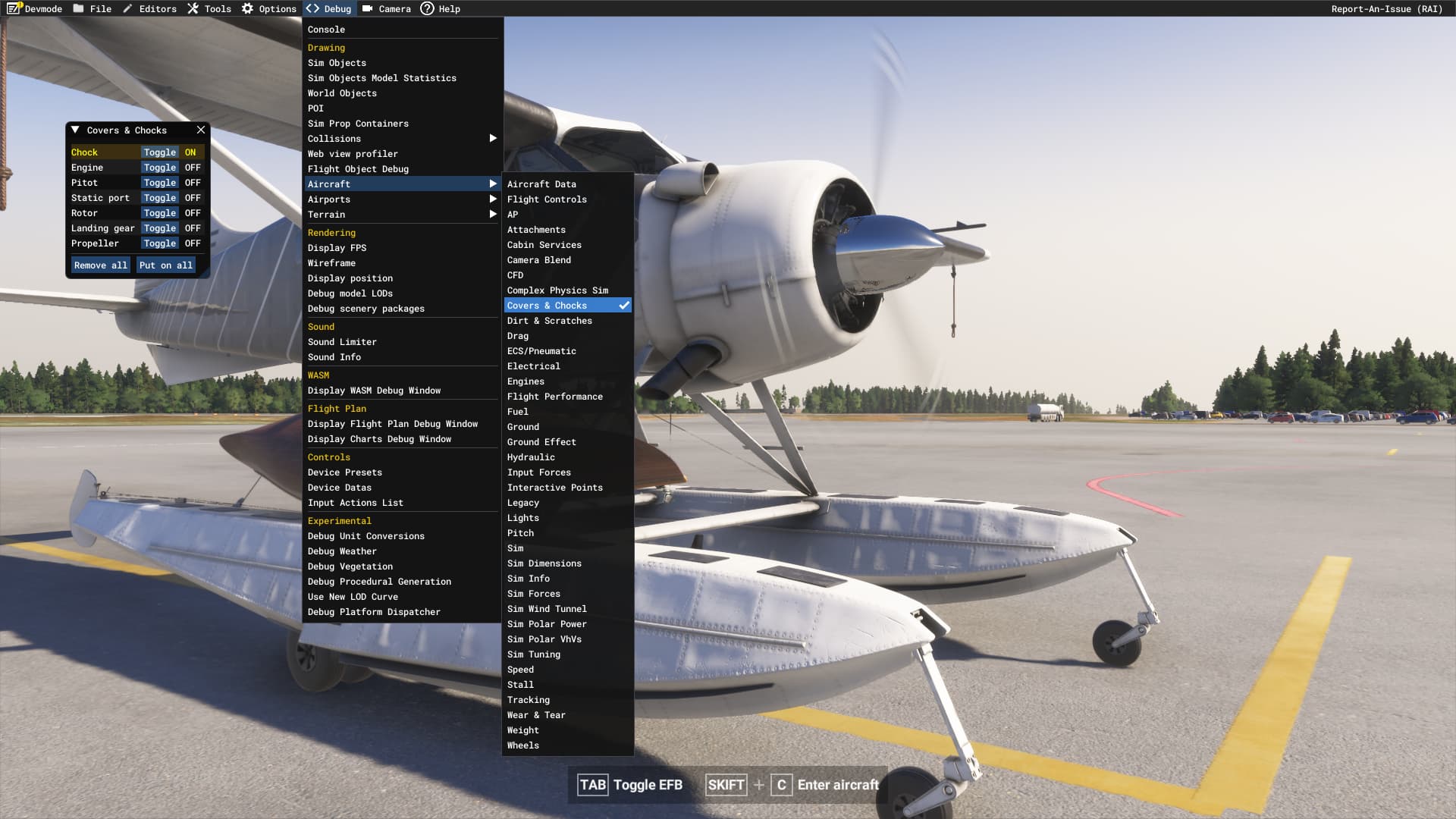Select Display FPS from Debug menu
Image resolution: width=1456 pixels, height=819 pixels.
coord(337,248)
